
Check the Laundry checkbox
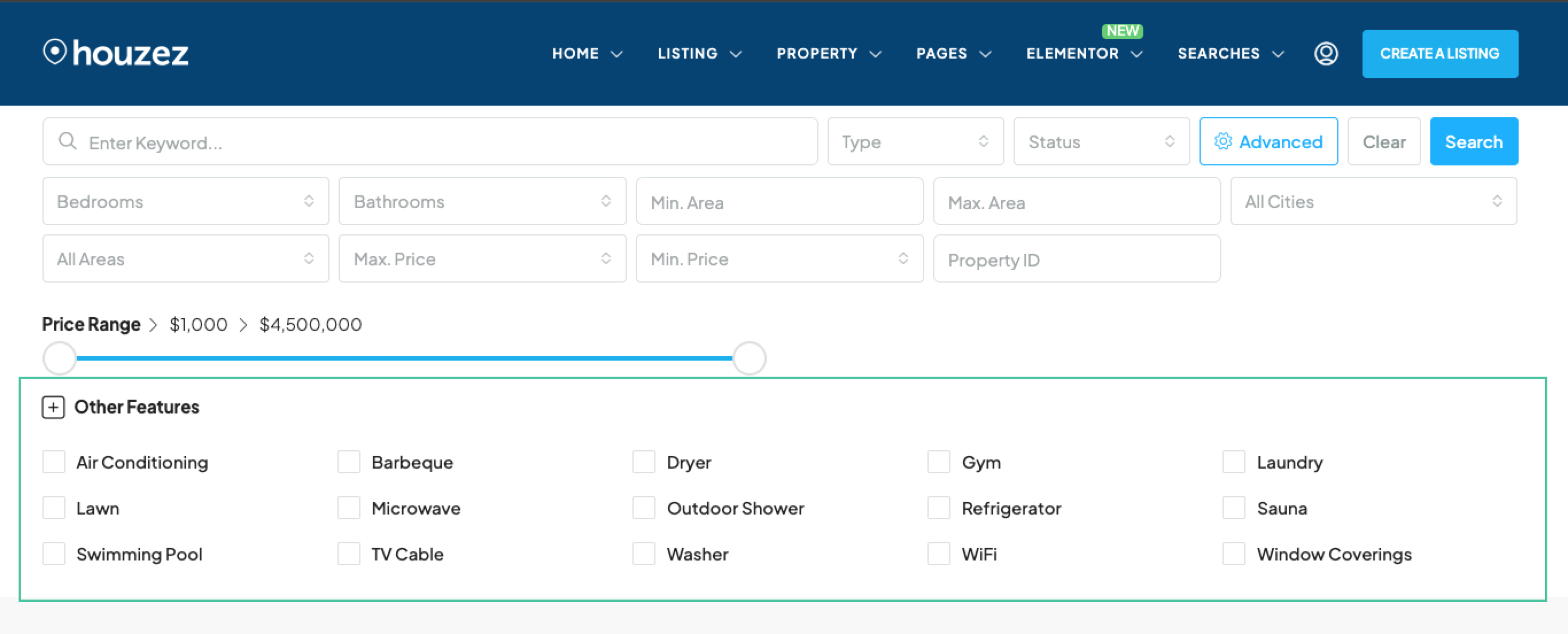point(1234,462)
